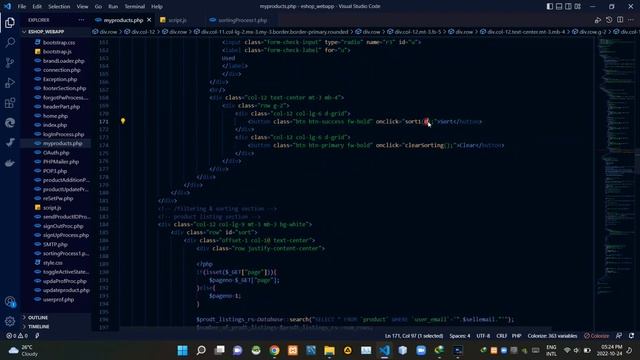
Task: Open the View menu
Action: (82, 6)
